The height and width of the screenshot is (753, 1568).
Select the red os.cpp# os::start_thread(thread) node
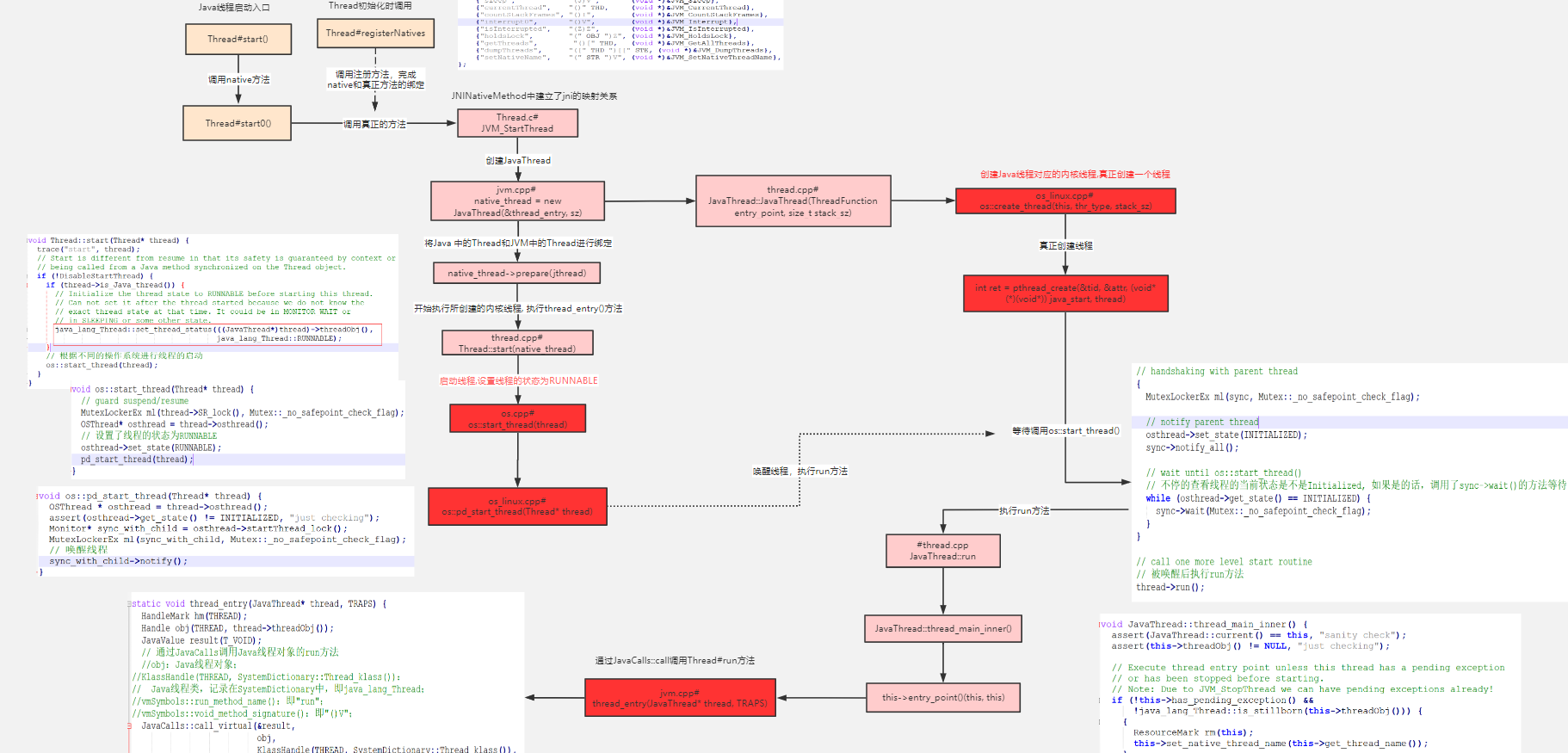pyautogui.click(x=517, y=418)
